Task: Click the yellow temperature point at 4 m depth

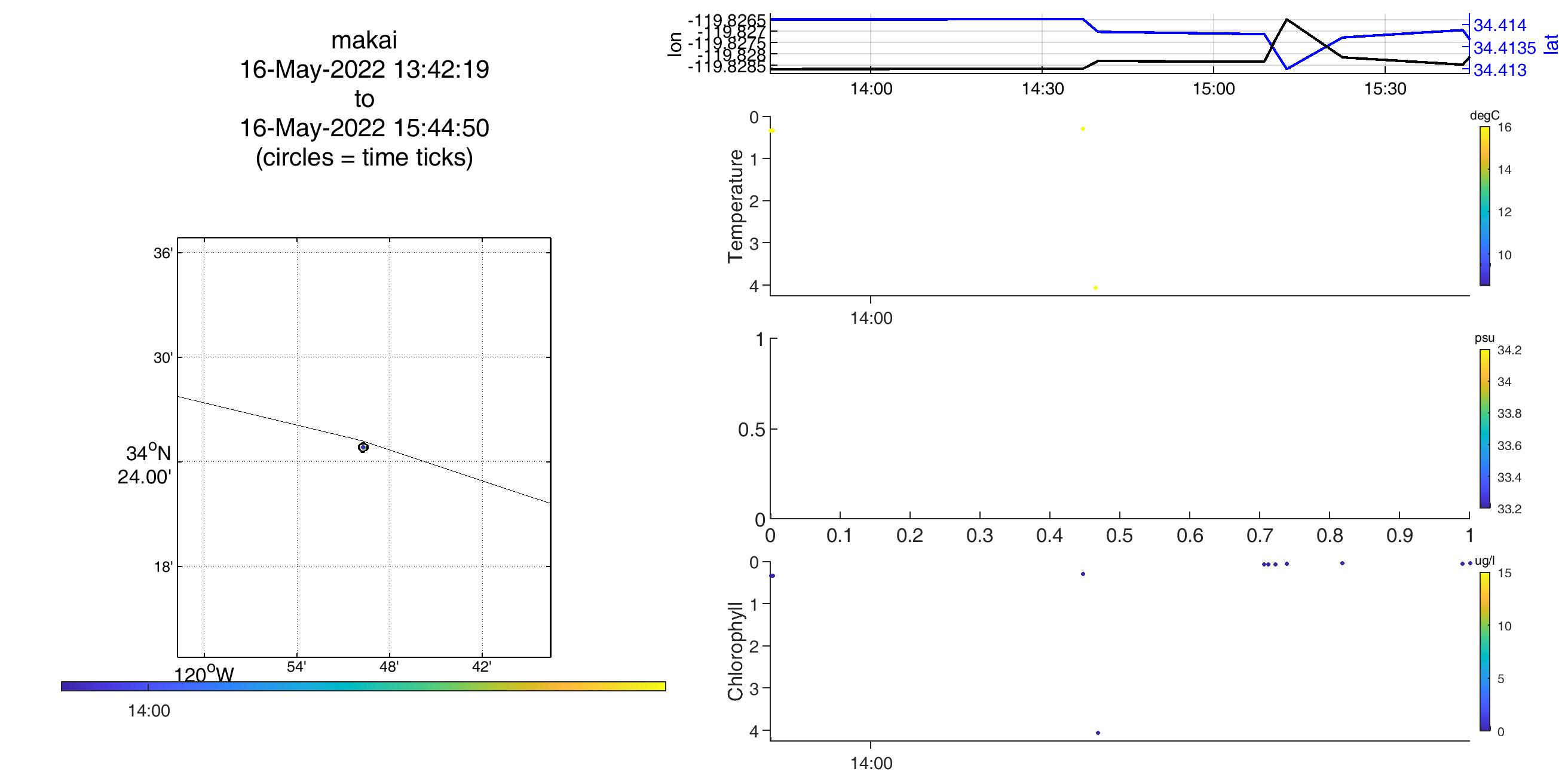Action: (1095, 288)
